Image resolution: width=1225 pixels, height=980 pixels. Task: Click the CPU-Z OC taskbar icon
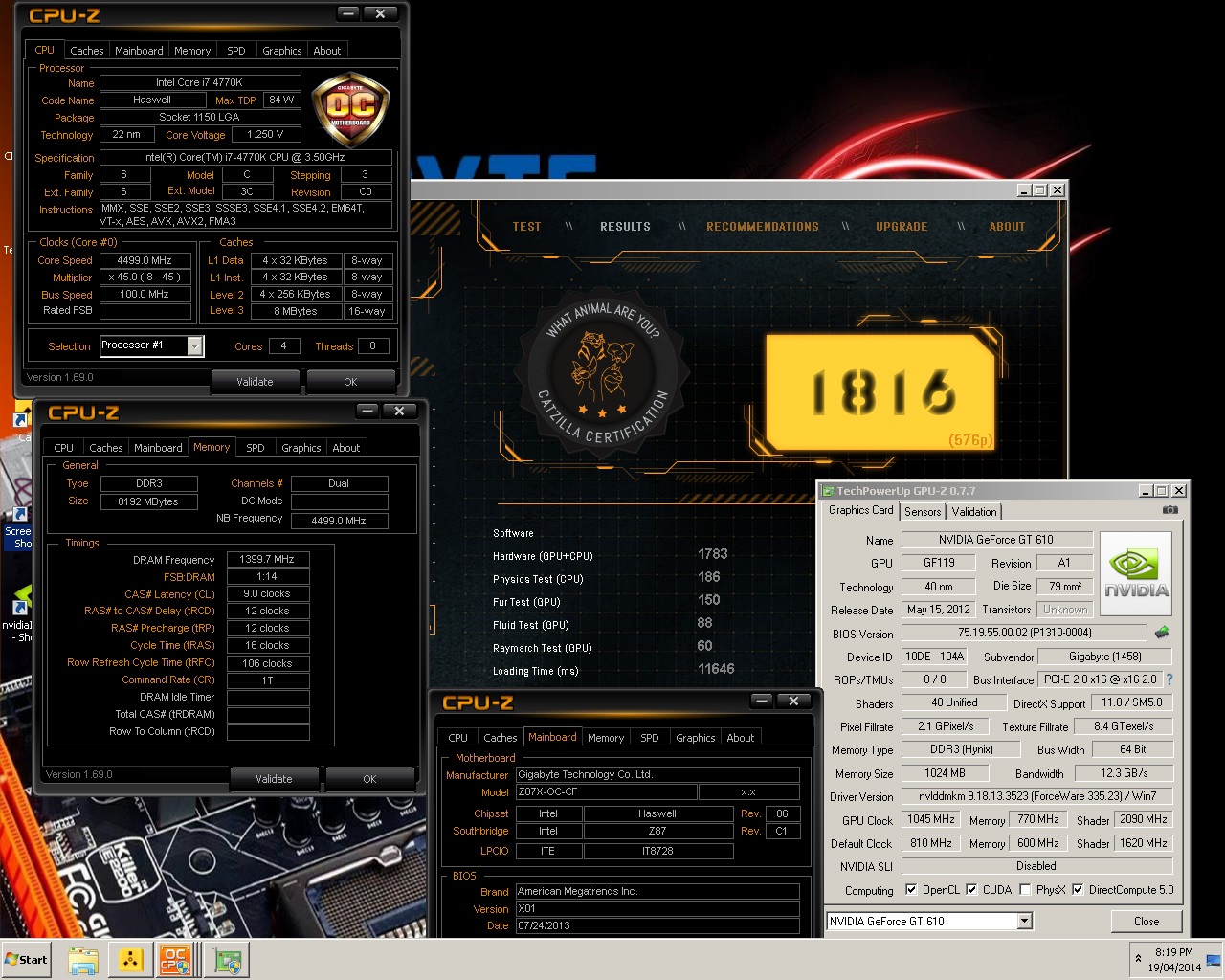tap(176, 959)
